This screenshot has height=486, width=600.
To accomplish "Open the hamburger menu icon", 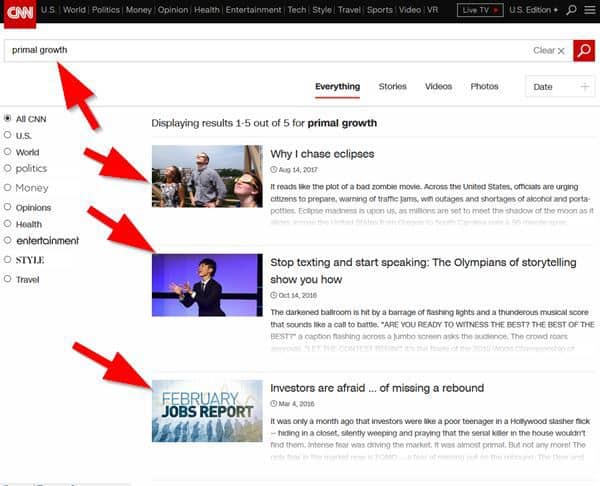I will click(590, 10).
